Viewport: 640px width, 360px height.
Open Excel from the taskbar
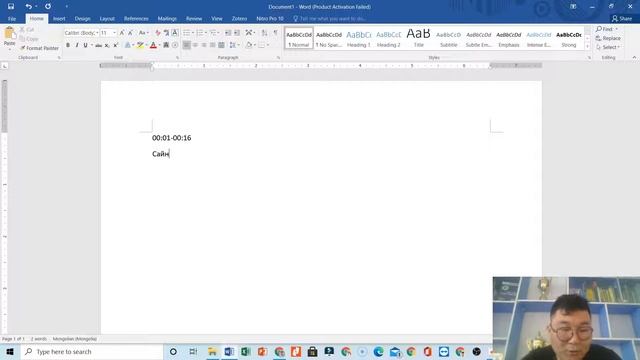246,352
